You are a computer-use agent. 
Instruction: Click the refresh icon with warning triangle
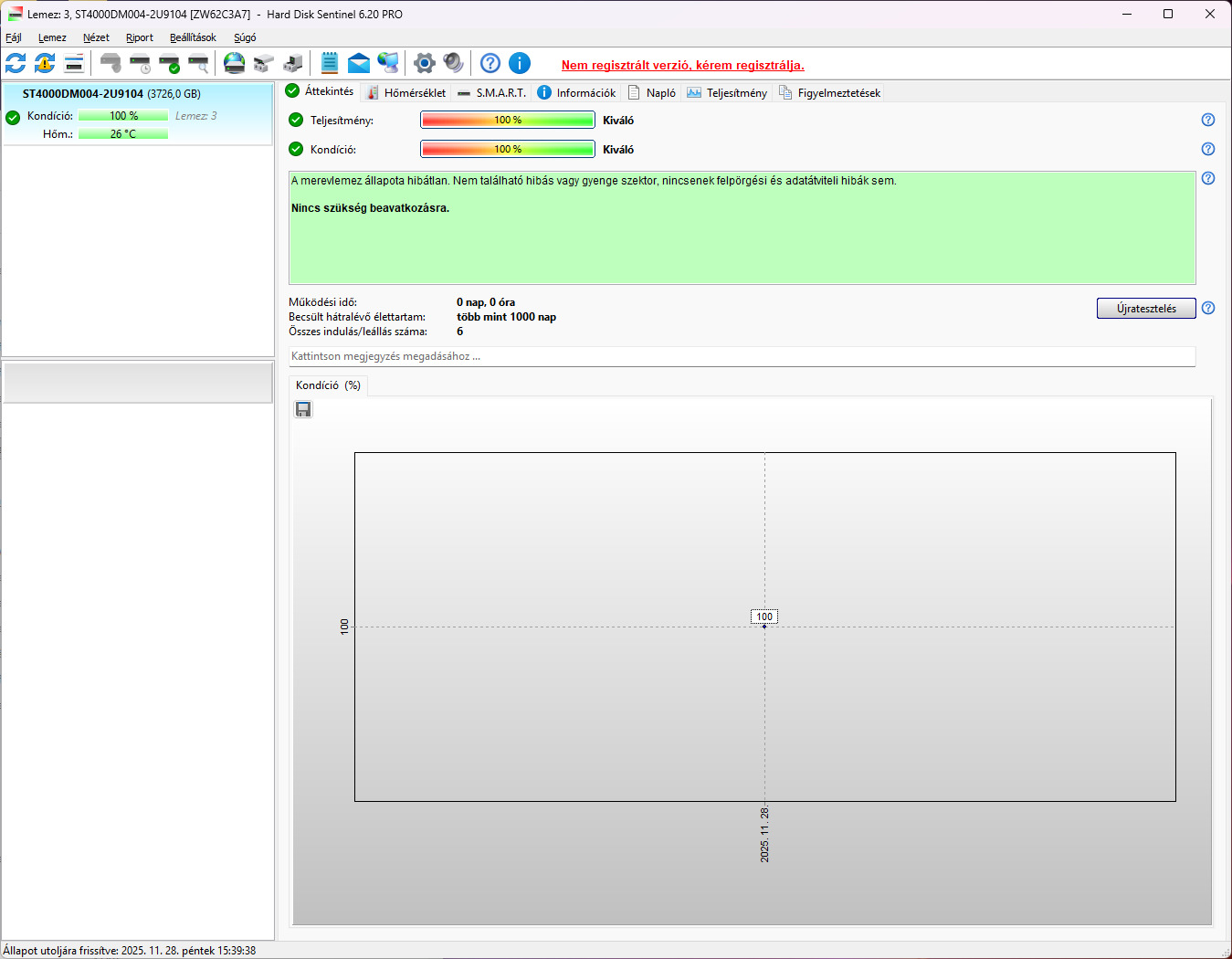click(x=45, y=63)
